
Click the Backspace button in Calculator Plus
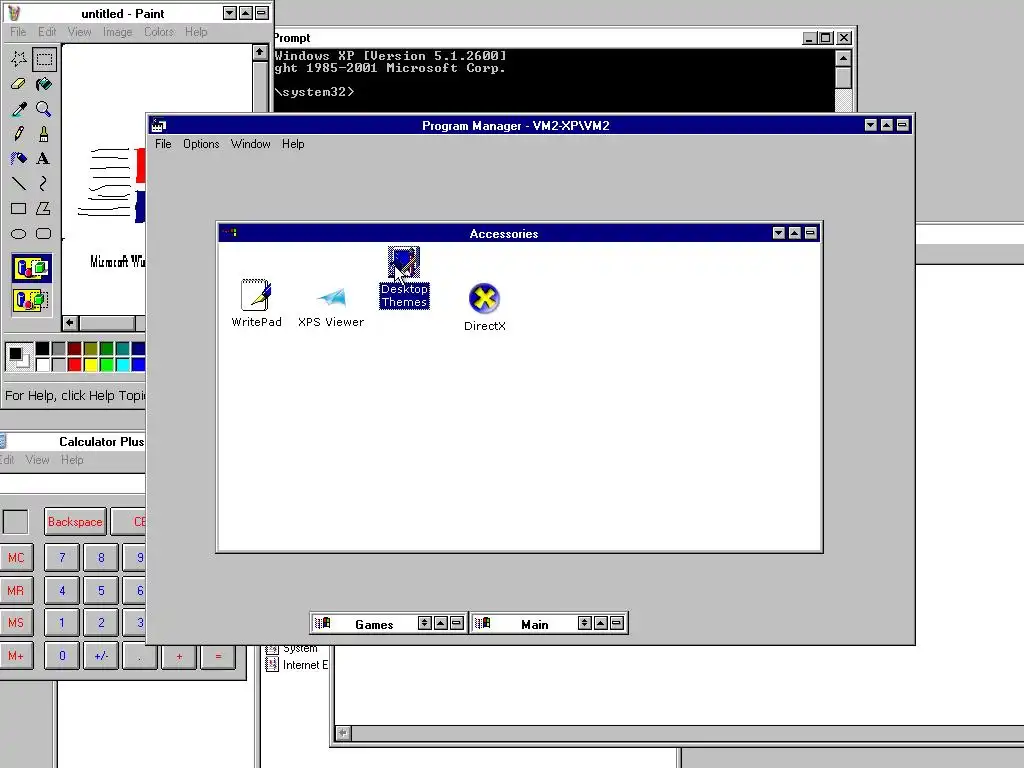point(75,522)
